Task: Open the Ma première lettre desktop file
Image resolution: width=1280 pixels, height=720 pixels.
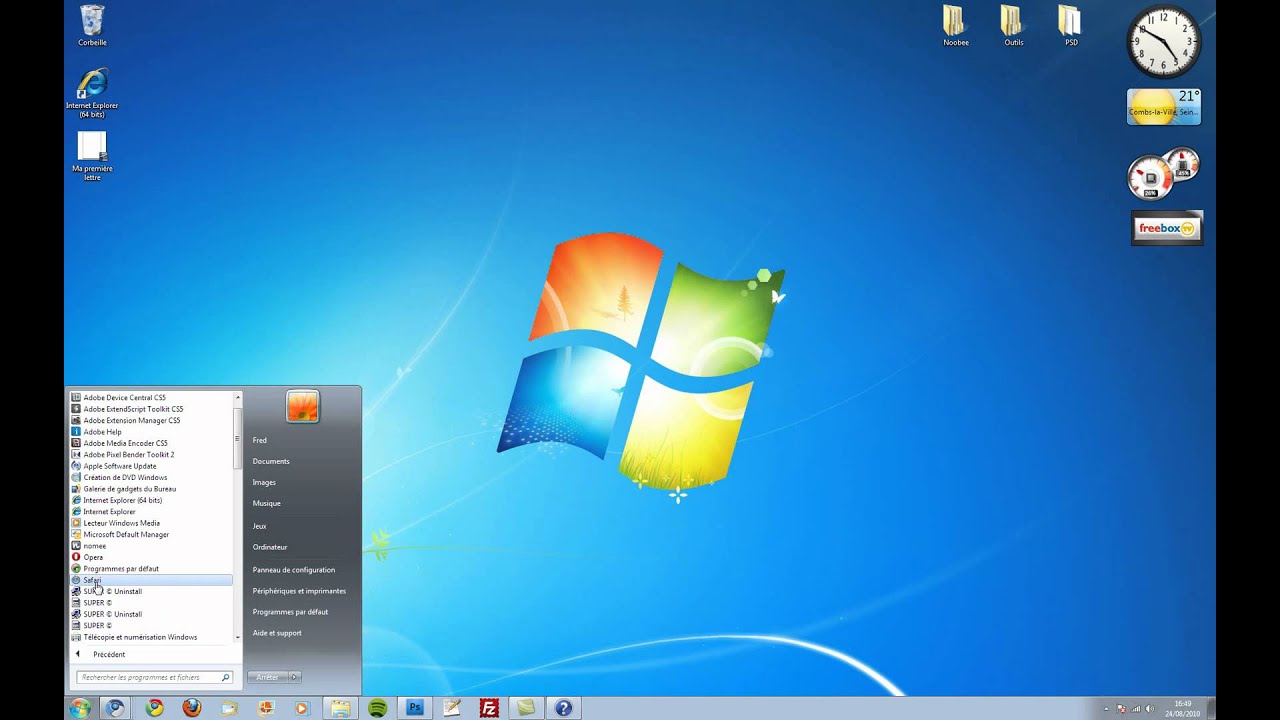Action: [x=92, y=155]
